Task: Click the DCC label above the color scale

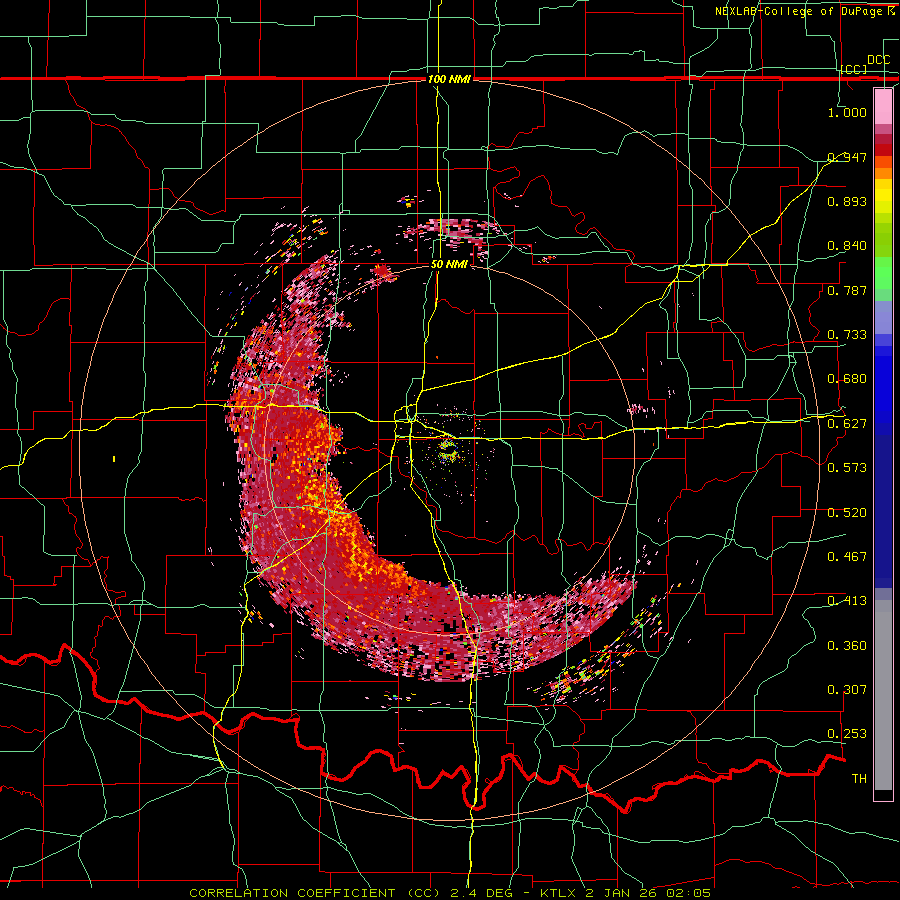Action: point(879,60)
